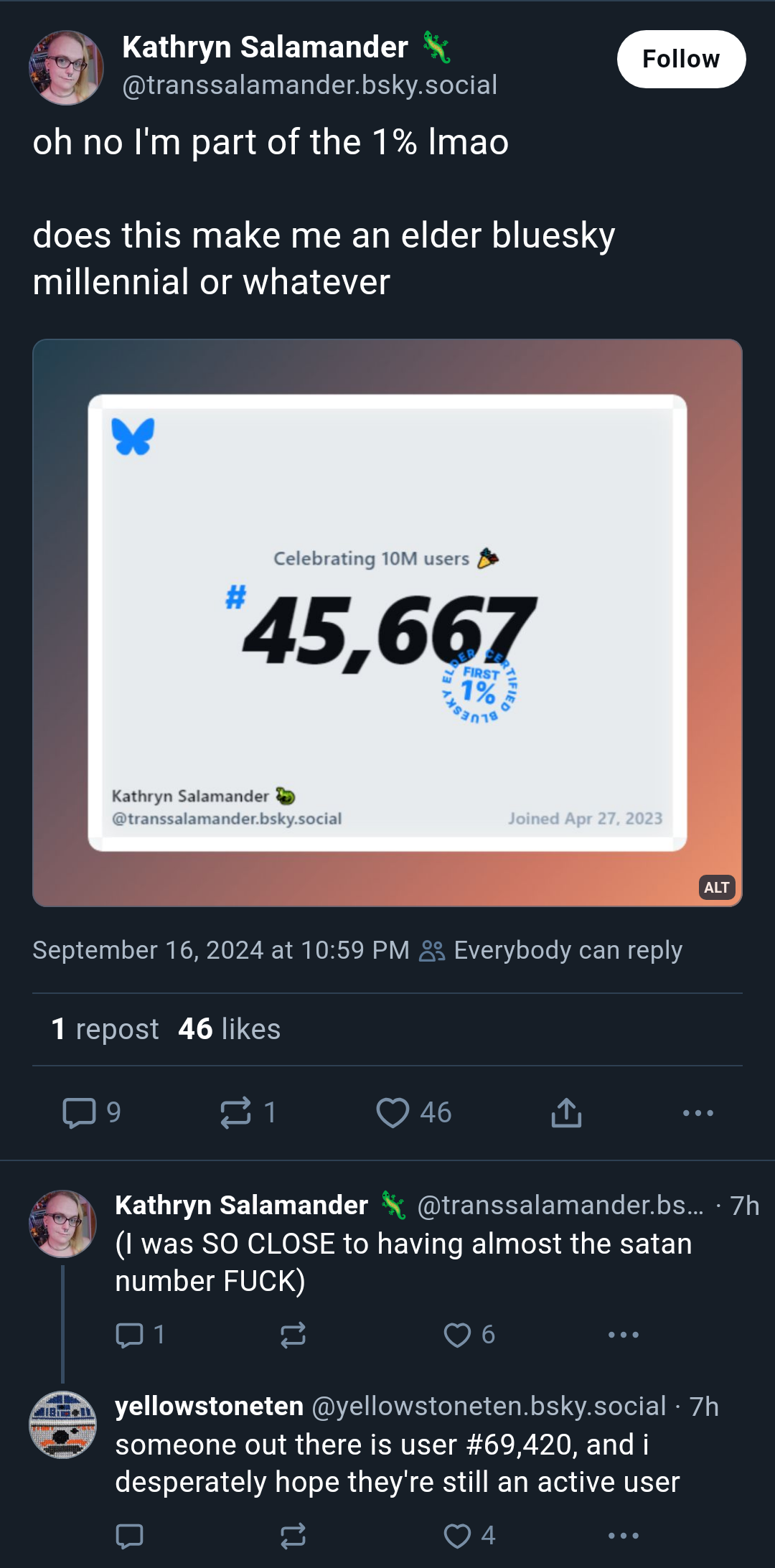The image size is (775, 1568).
Task: Repost the main post via repost icon
Action: pyautogui.click(x=235, y=1113)
